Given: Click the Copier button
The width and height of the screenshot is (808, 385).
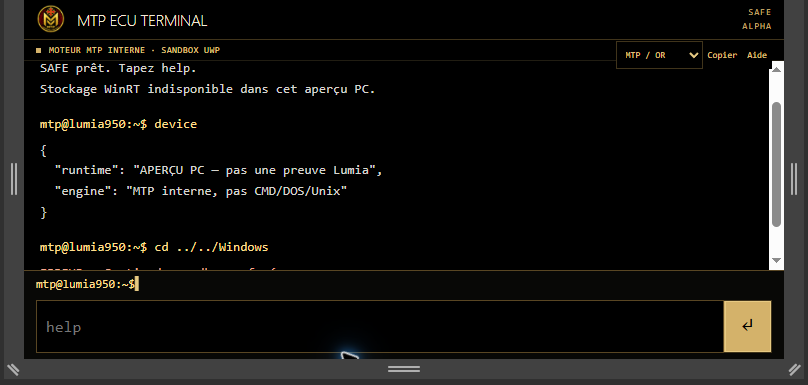Looking at the screenshot, I should click(x=722, y=55).
